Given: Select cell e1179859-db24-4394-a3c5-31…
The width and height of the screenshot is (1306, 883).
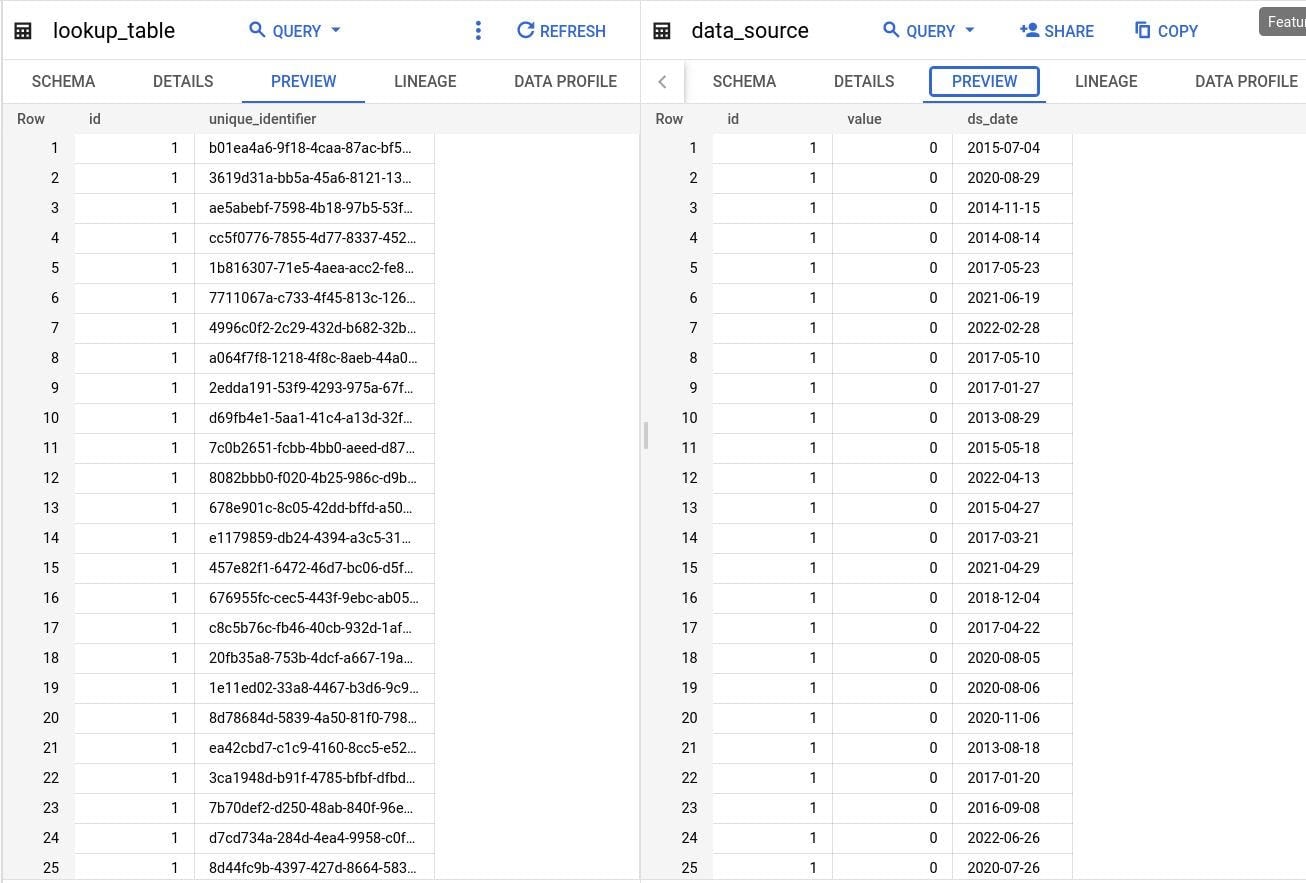Looking at the screenshot, I should point(314,538).
